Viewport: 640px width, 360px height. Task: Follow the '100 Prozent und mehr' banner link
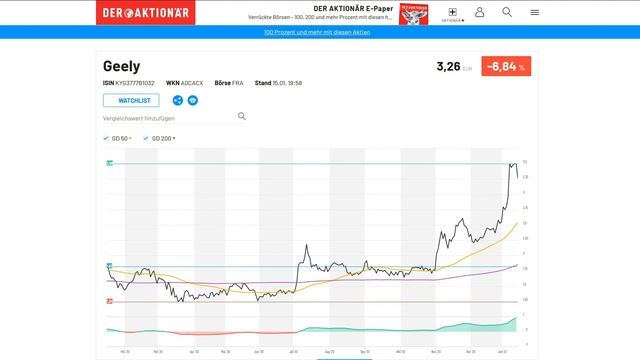[x=317, y=32]
